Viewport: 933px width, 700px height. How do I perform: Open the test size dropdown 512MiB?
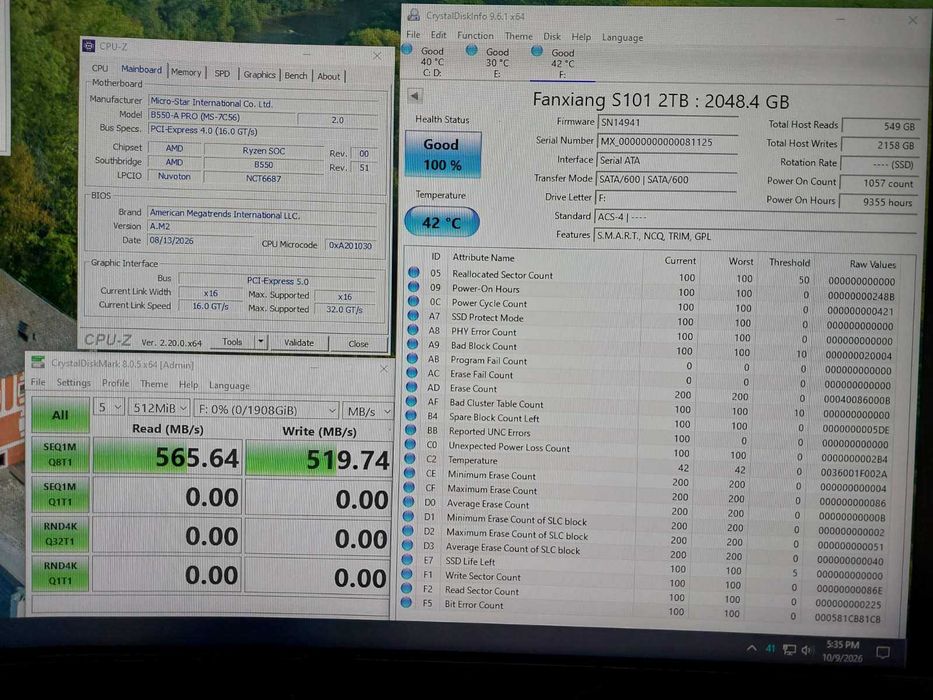coord(159,408)
